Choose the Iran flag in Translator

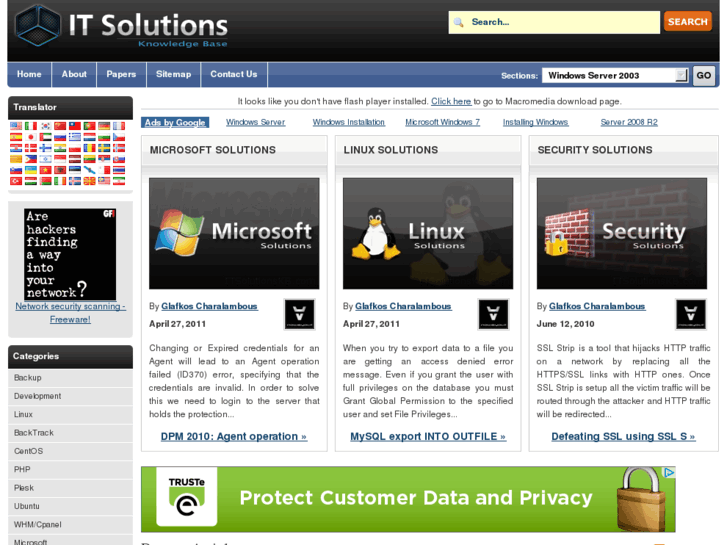pos(119,181)
